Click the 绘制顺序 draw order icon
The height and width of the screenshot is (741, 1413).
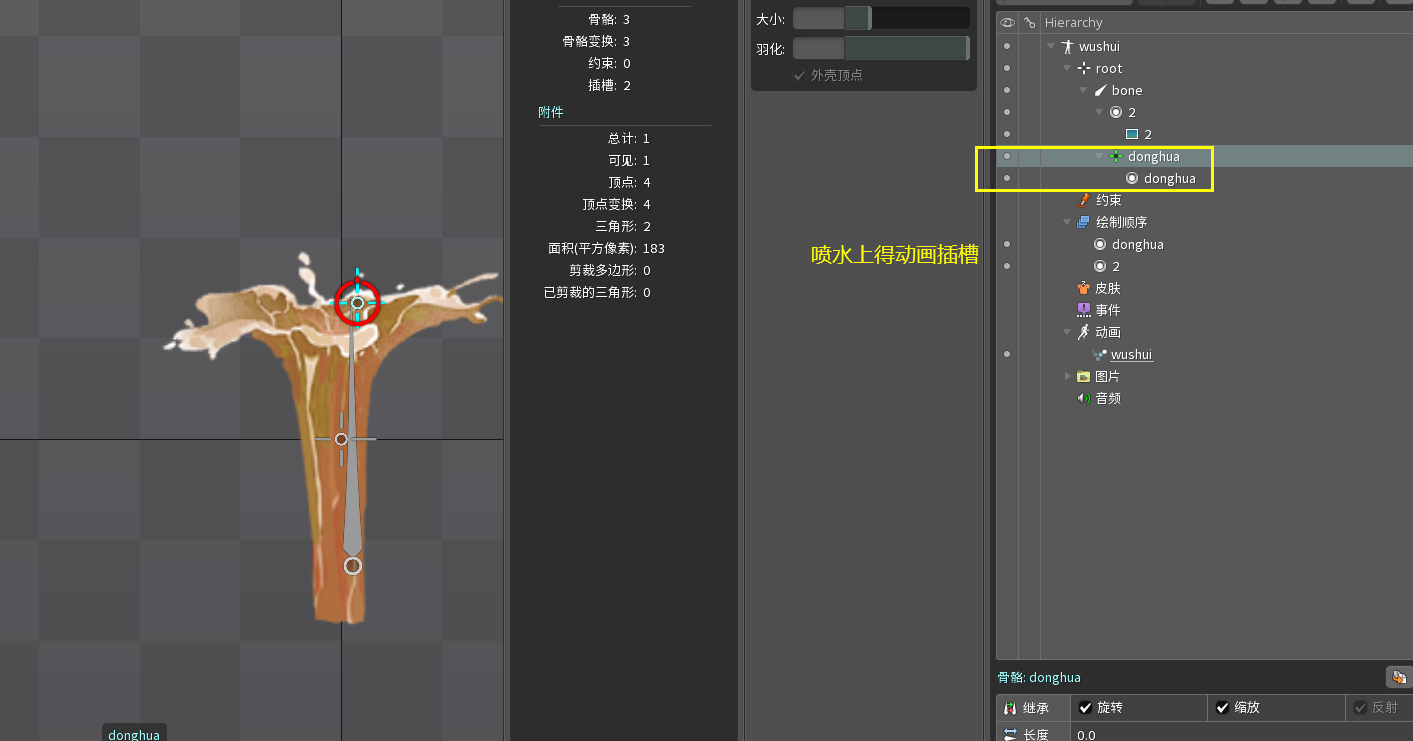pos(1083,223)
